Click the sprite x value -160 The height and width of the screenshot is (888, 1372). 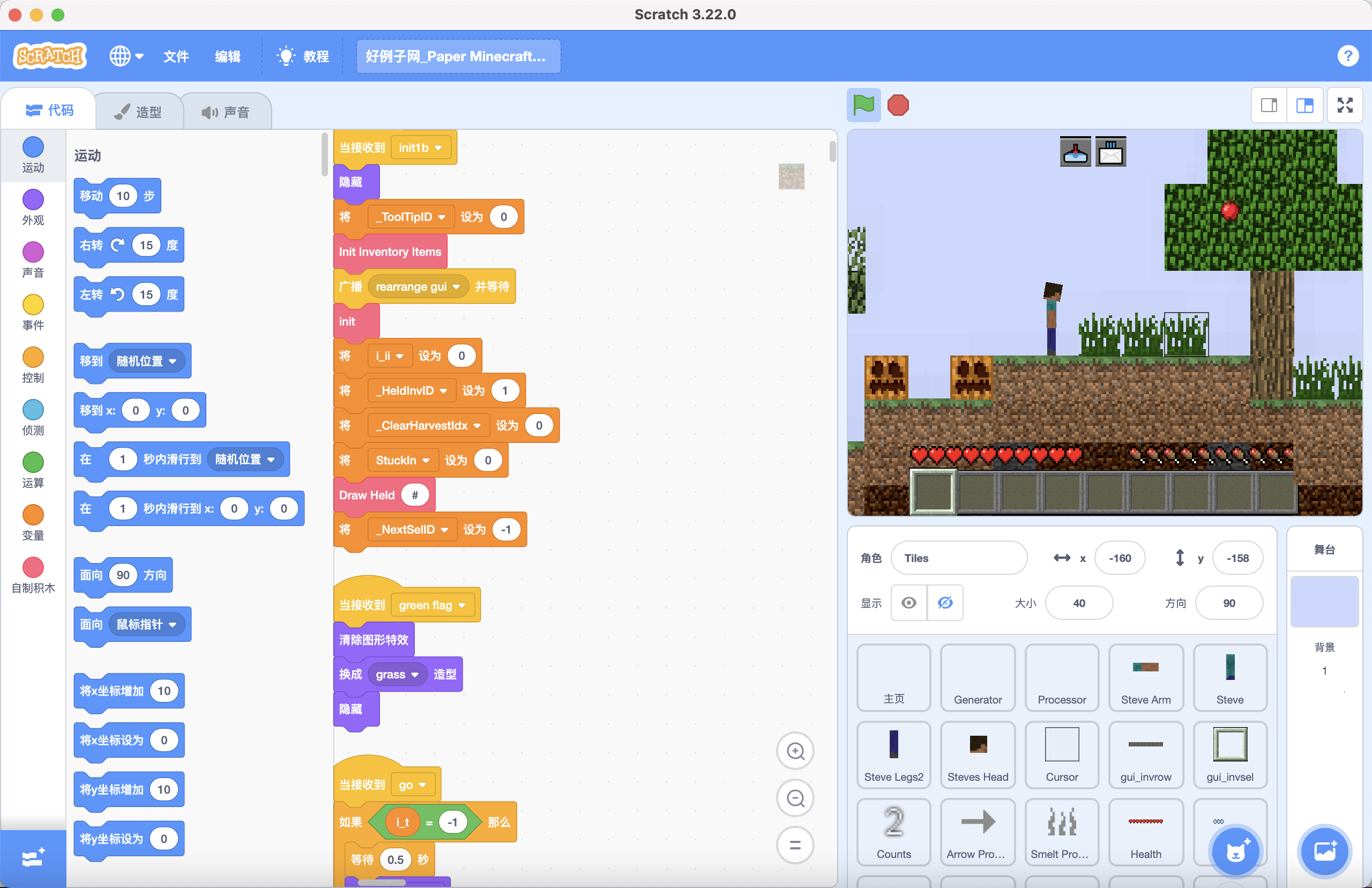(x=1120, y=558)
